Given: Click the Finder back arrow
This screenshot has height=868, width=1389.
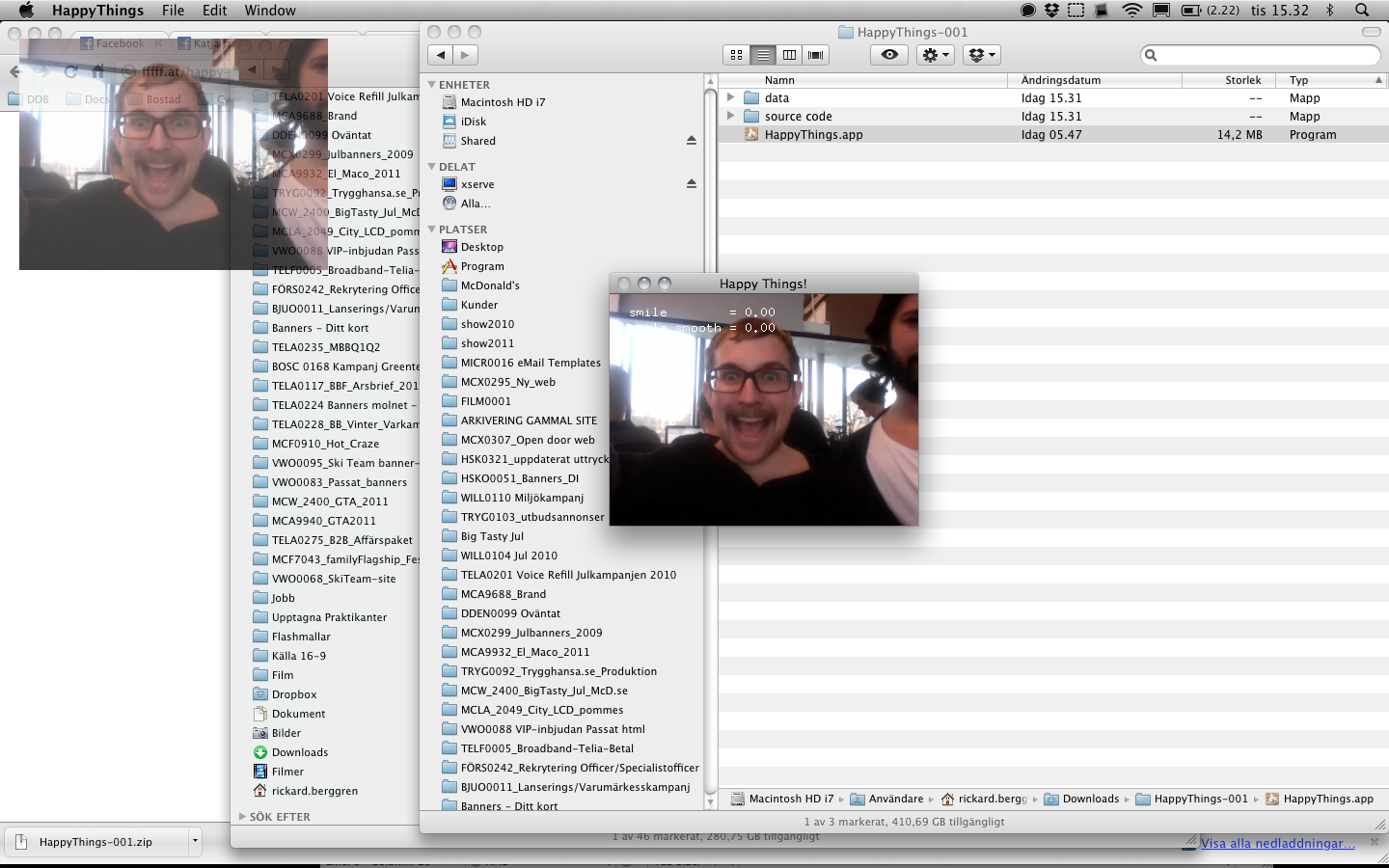Looking at the screenshot, I should point(441,55).
